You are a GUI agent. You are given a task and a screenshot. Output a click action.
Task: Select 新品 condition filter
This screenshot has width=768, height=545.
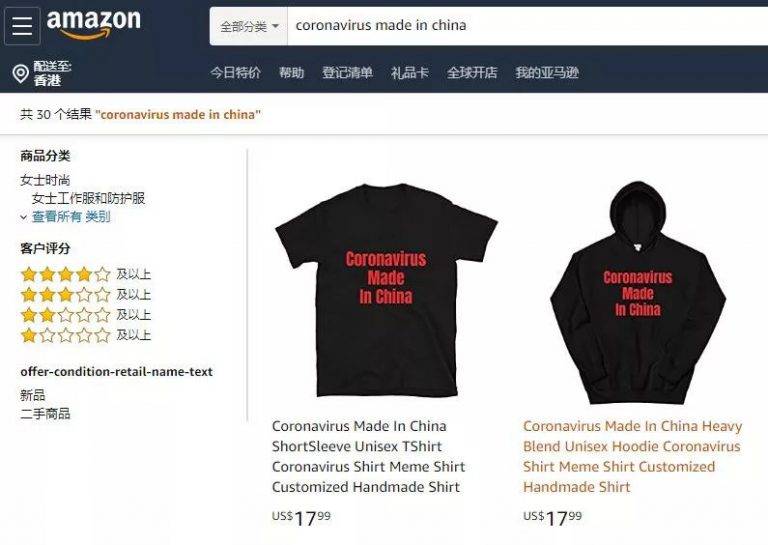tap(33, 395)
